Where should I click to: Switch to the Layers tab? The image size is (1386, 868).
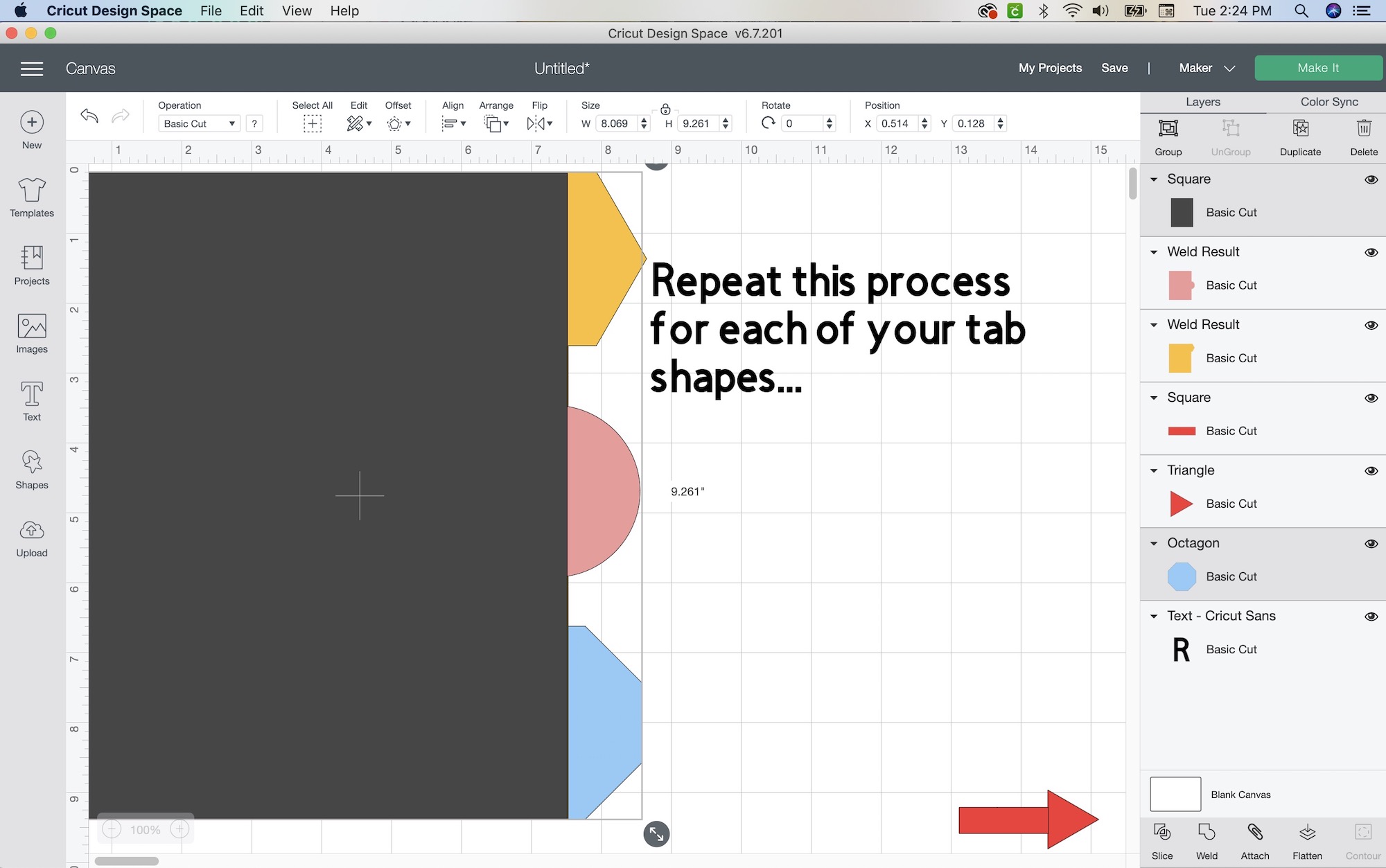coord(1203,102)
